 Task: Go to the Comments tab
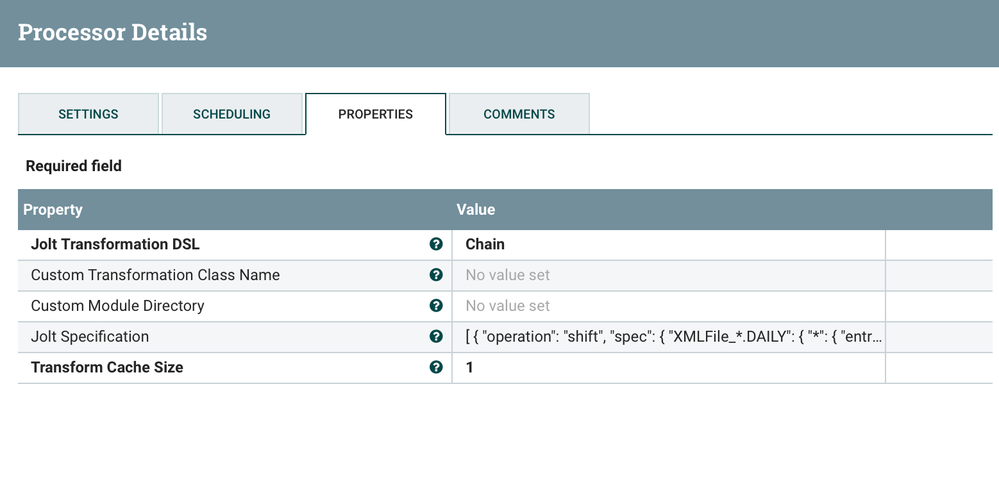pyautogui.click(x=519, y=114)
